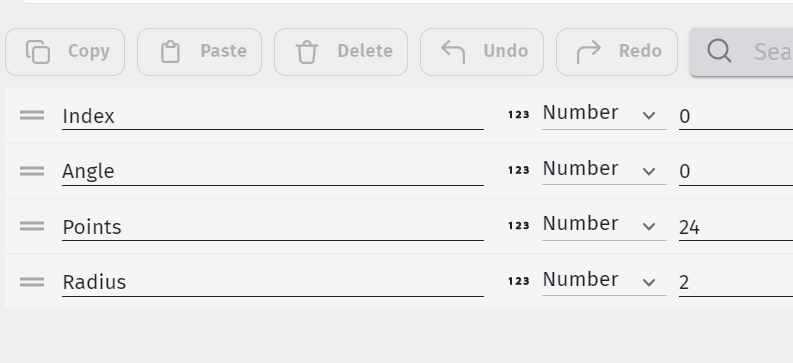Viewport: 793px width, 363px height.
Task: Grab the Angle row drag handle
Action: pyautogui.click(x=32, y=171)
